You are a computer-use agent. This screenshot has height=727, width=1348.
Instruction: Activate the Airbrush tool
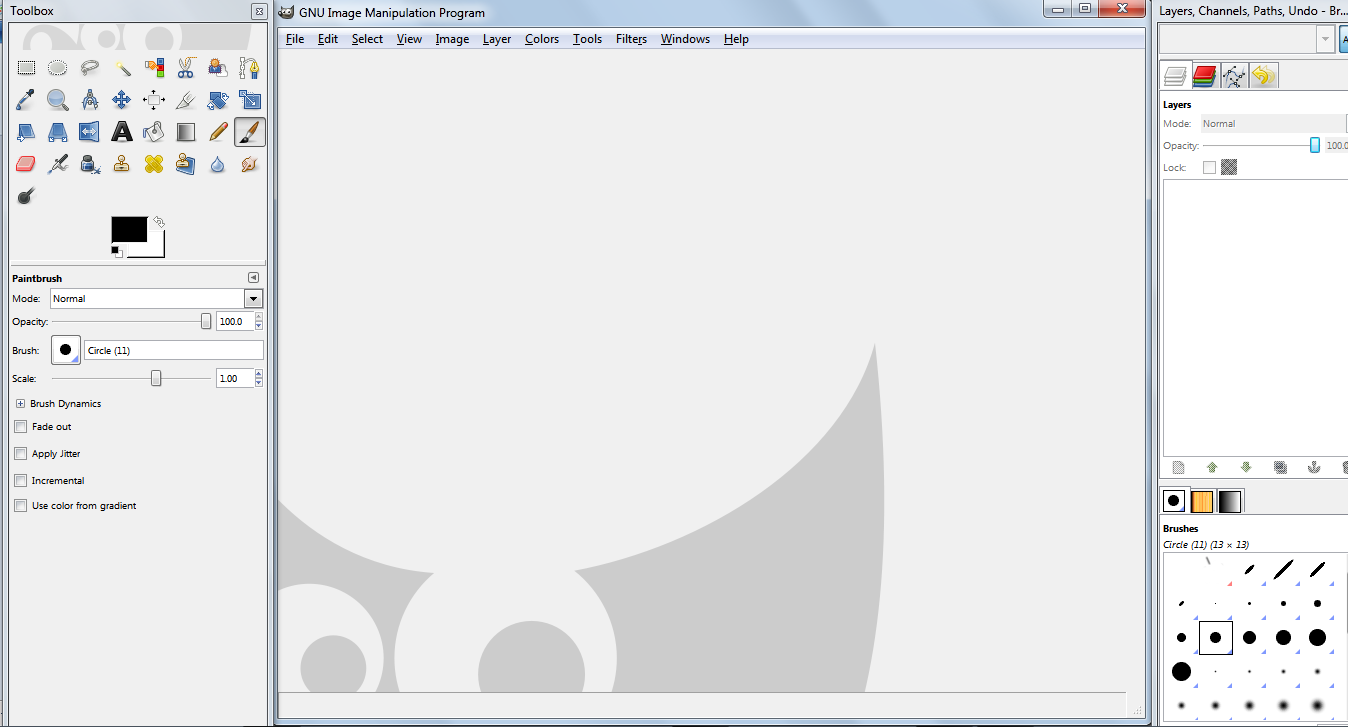[x=58, y=164]
